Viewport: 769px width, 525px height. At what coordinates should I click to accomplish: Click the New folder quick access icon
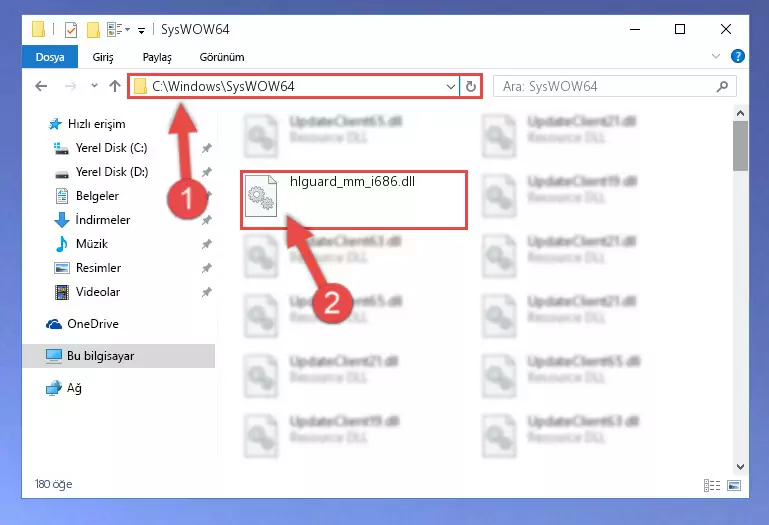tap(93, 30)
